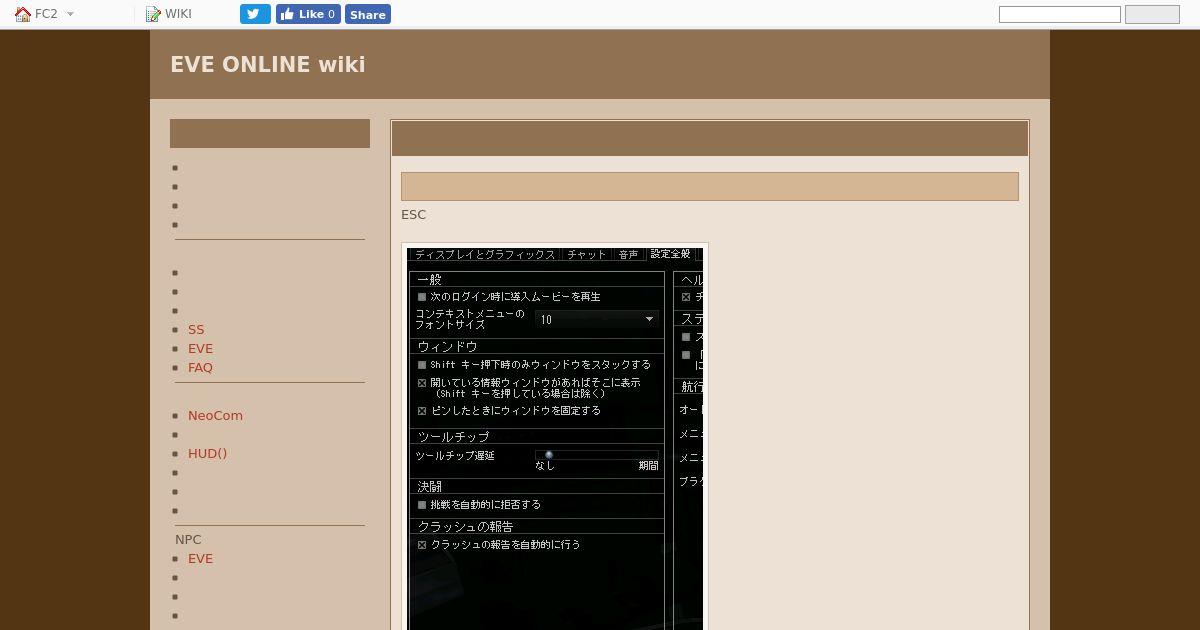
Task: Focus the search box at top right
Action: [1060, 14]
